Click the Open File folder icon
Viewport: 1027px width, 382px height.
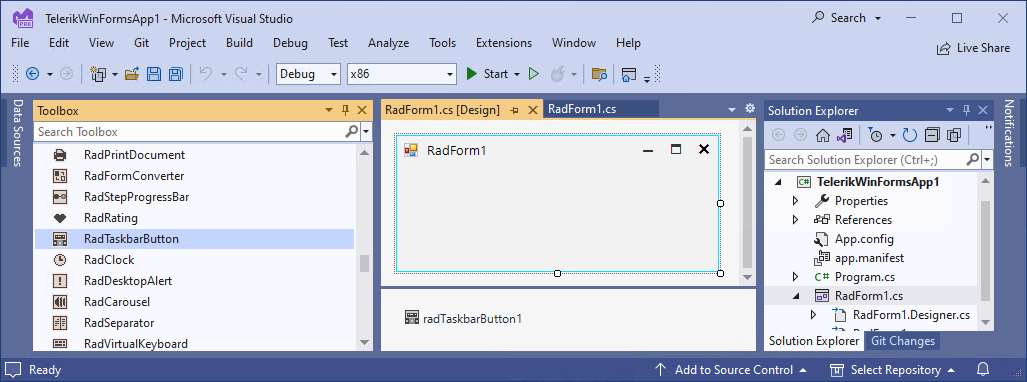click(132, 74)
